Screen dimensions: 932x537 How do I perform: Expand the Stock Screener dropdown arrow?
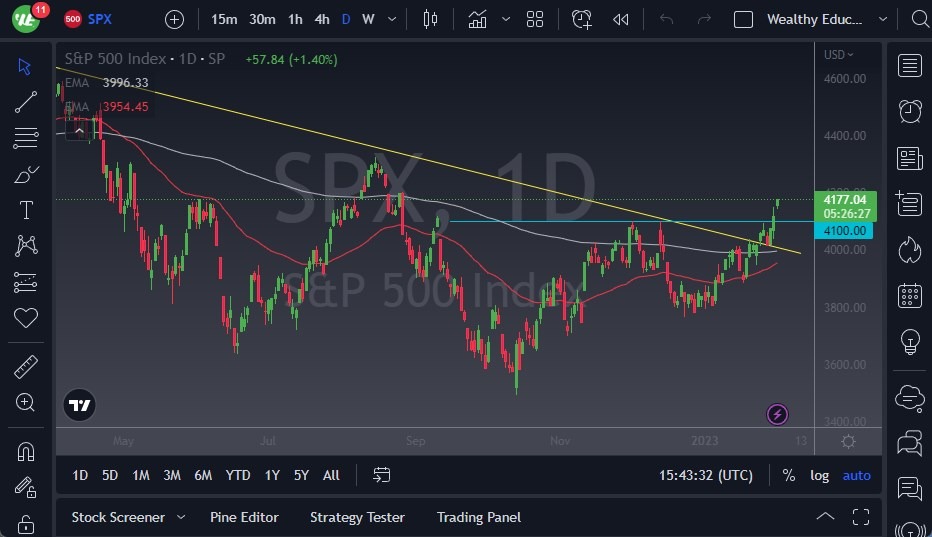[x=181, y=517]
